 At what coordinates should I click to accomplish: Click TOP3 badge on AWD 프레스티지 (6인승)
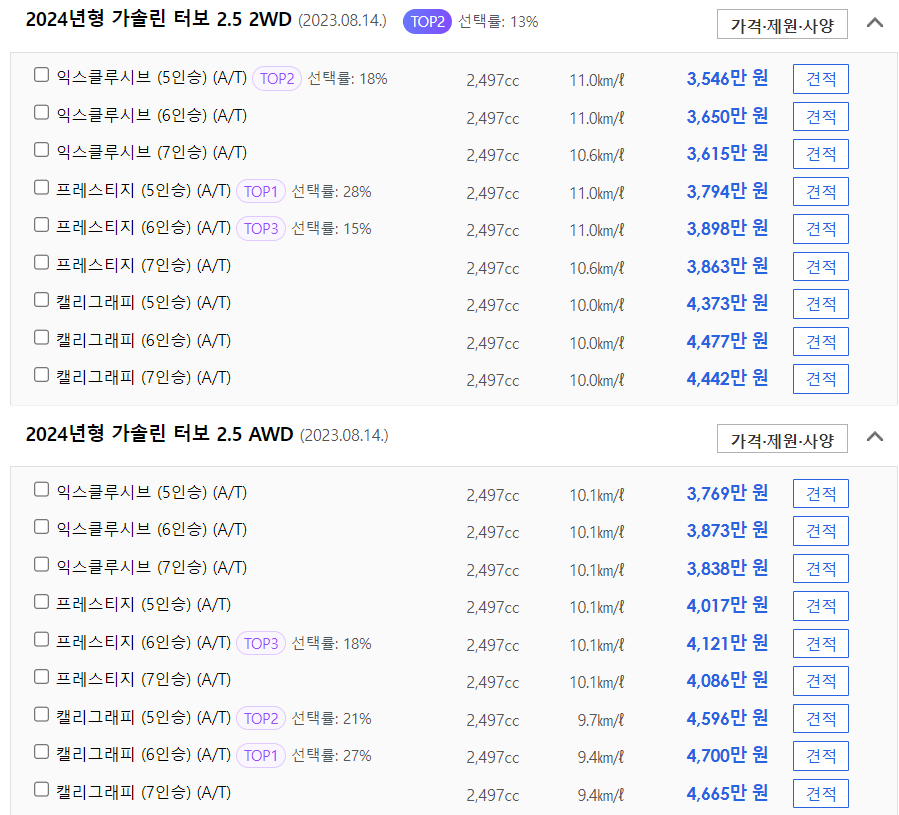pyautogui.click(x=261, y=644)
